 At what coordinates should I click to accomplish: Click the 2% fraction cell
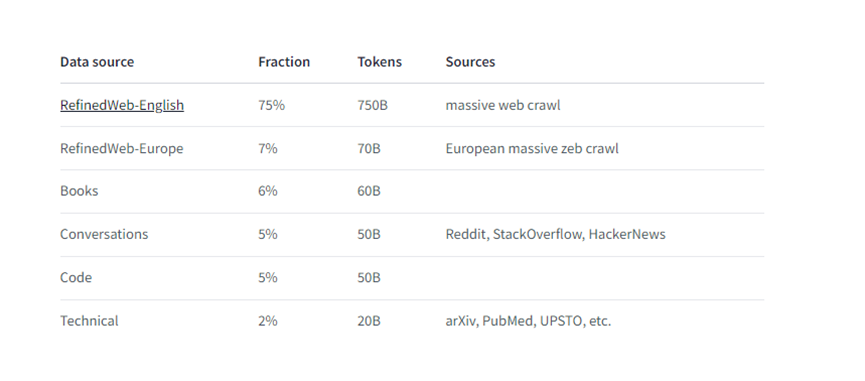point(268,320)
